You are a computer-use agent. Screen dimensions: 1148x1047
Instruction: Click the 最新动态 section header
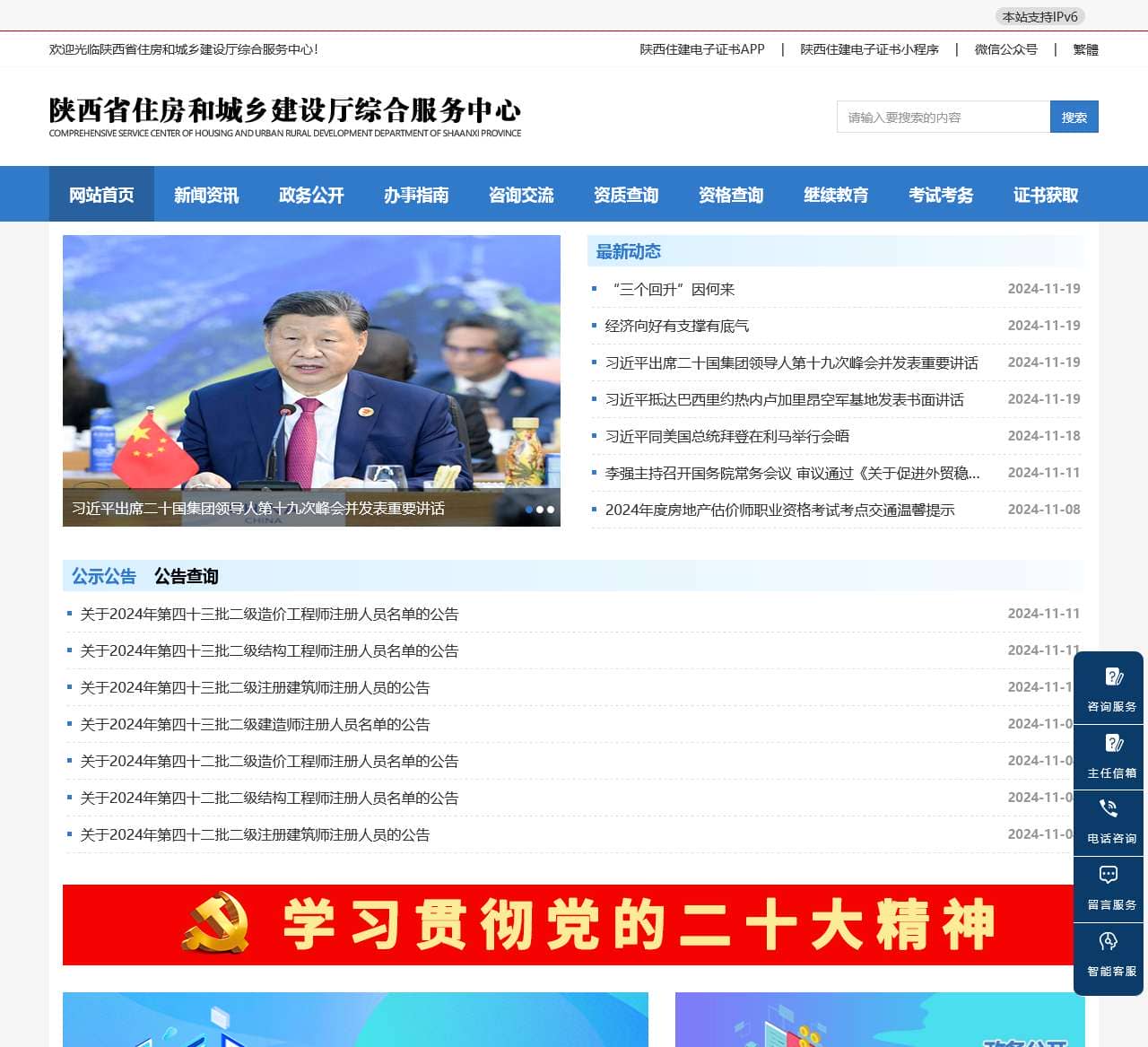[x=629, y=251]
